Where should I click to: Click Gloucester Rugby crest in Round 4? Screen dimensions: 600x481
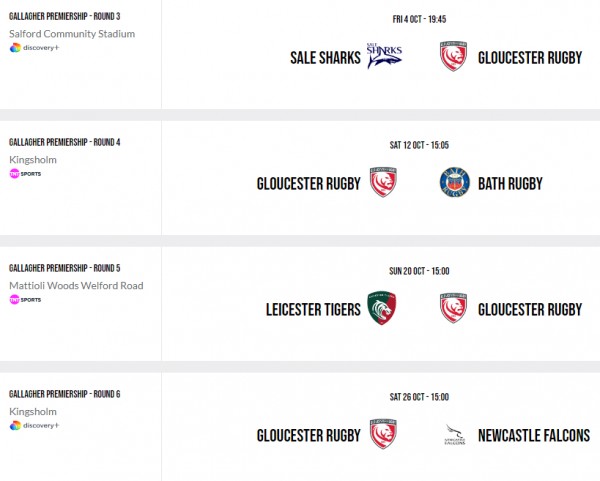point(385,183)
